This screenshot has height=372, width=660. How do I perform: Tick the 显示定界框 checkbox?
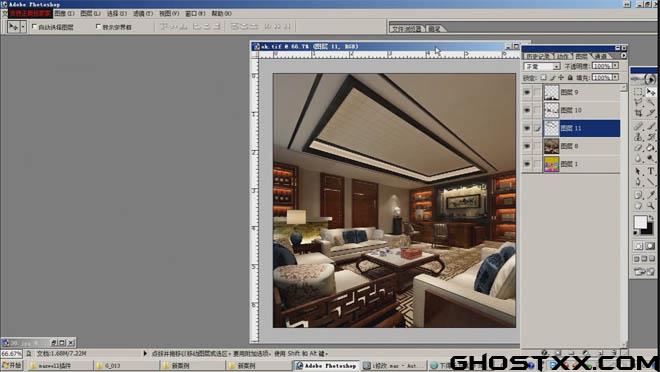point(98,27)
